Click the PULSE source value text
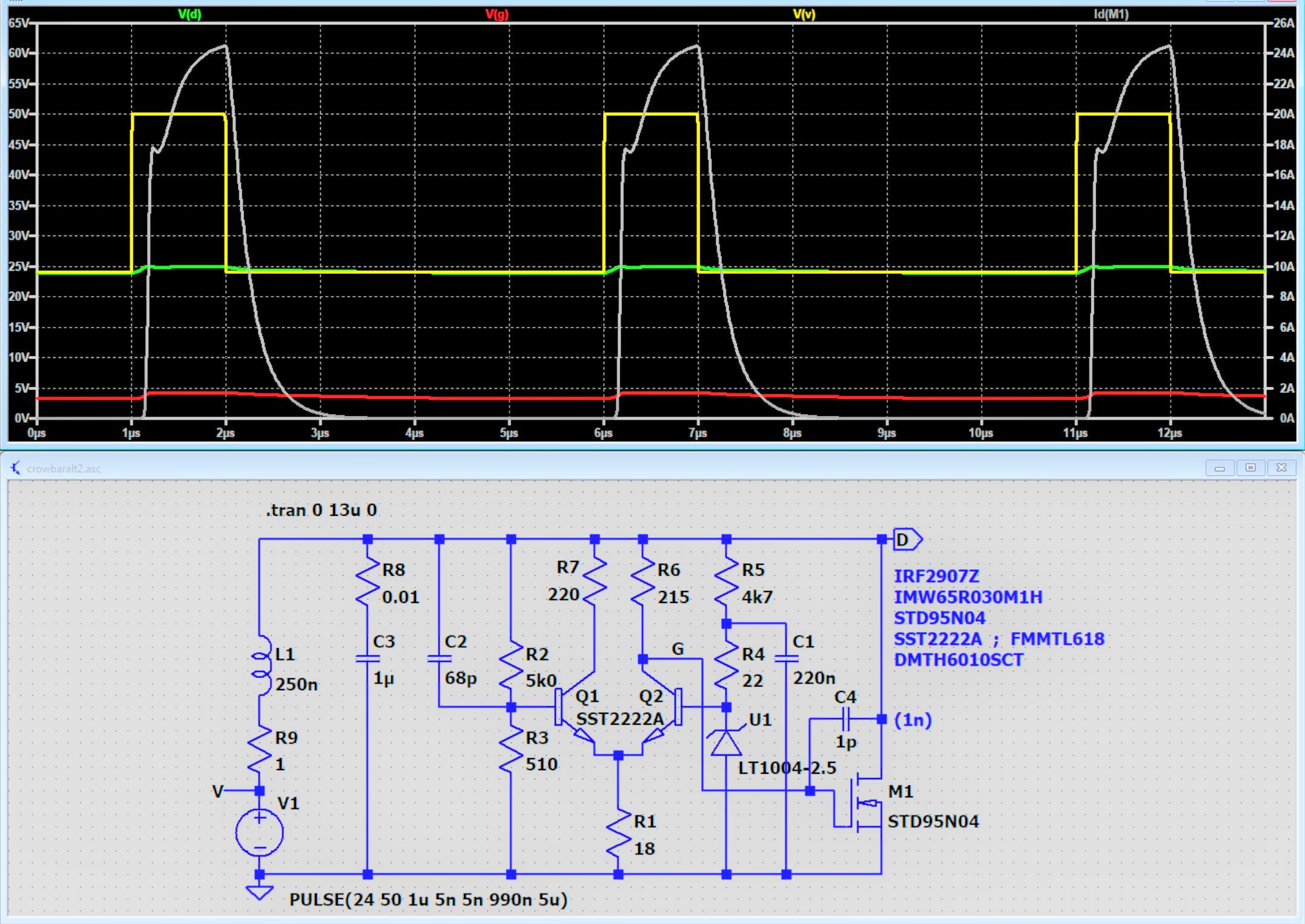This screenshot has width=1305, height=924. click(428, 899)
